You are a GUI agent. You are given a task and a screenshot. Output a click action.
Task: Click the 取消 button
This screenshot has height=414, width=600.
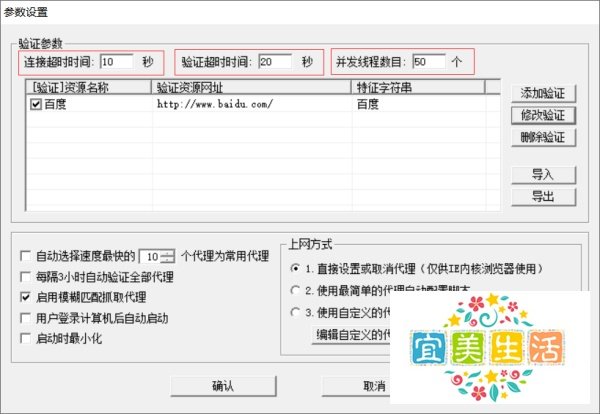356,386
